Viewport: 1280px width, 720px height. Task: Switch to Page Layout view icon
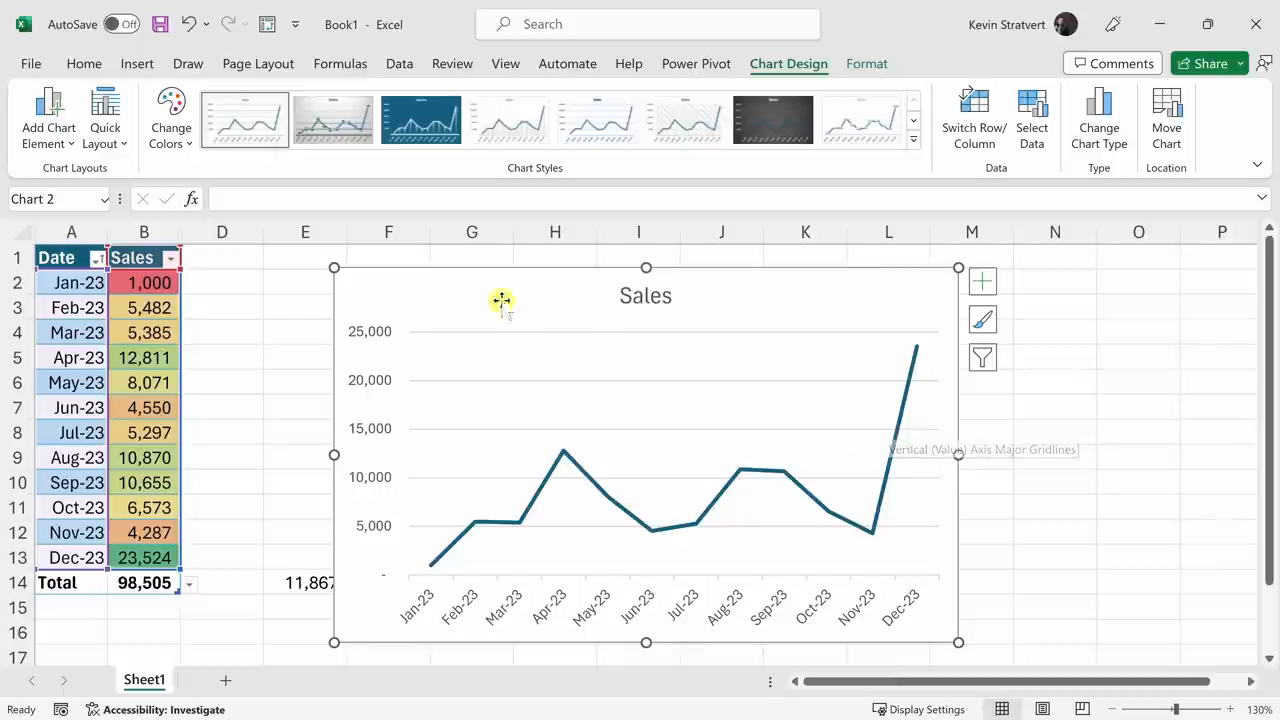(1042, 709)
